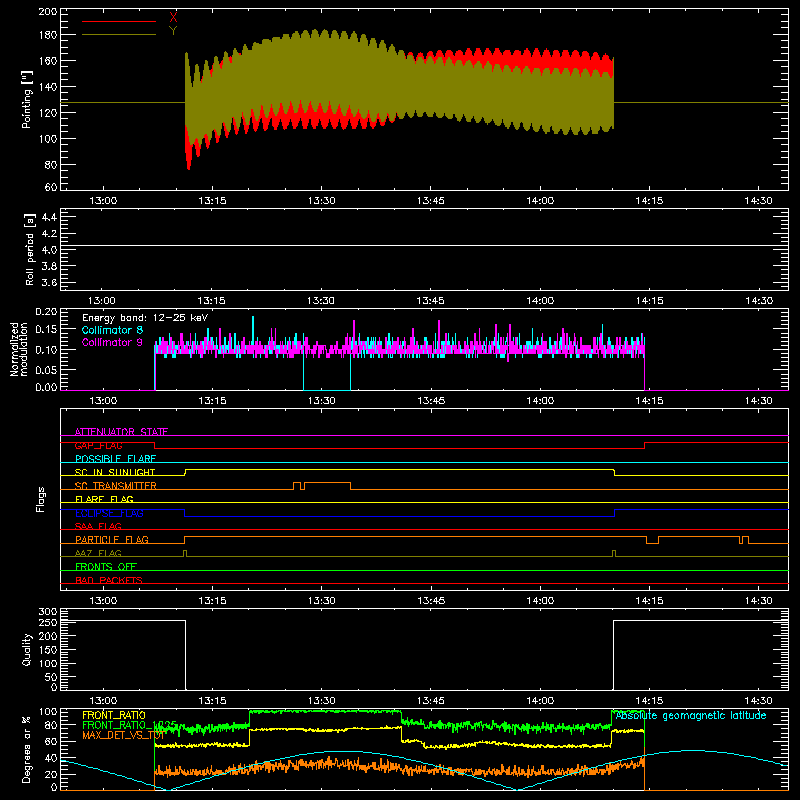Image resolution: width=800 pixels, height=800 pixels.
Task: Click the 3.6 tick on Roll period axis
Action: pos(49,283)
